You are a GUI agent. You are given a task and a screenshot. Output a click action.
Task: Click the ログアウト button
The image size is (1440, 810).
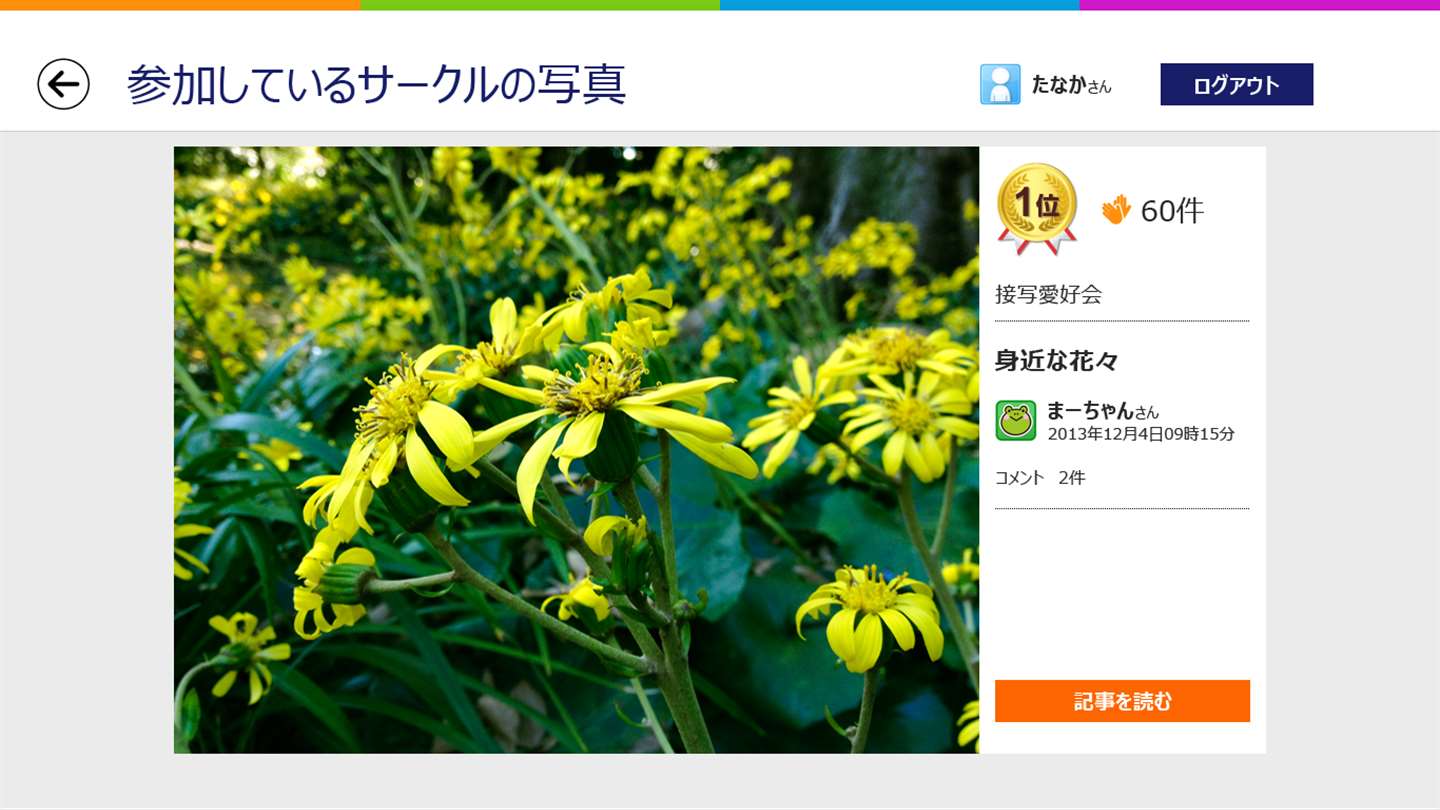[1236, 84]
